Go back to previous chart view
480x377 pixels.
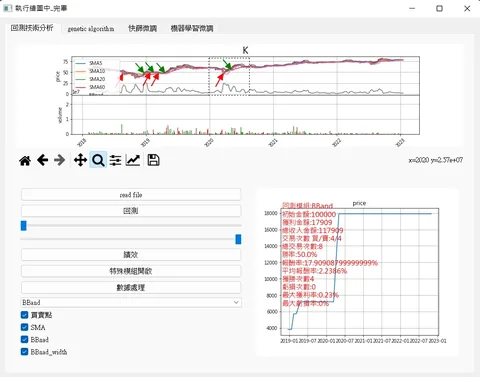pos(42,160)
